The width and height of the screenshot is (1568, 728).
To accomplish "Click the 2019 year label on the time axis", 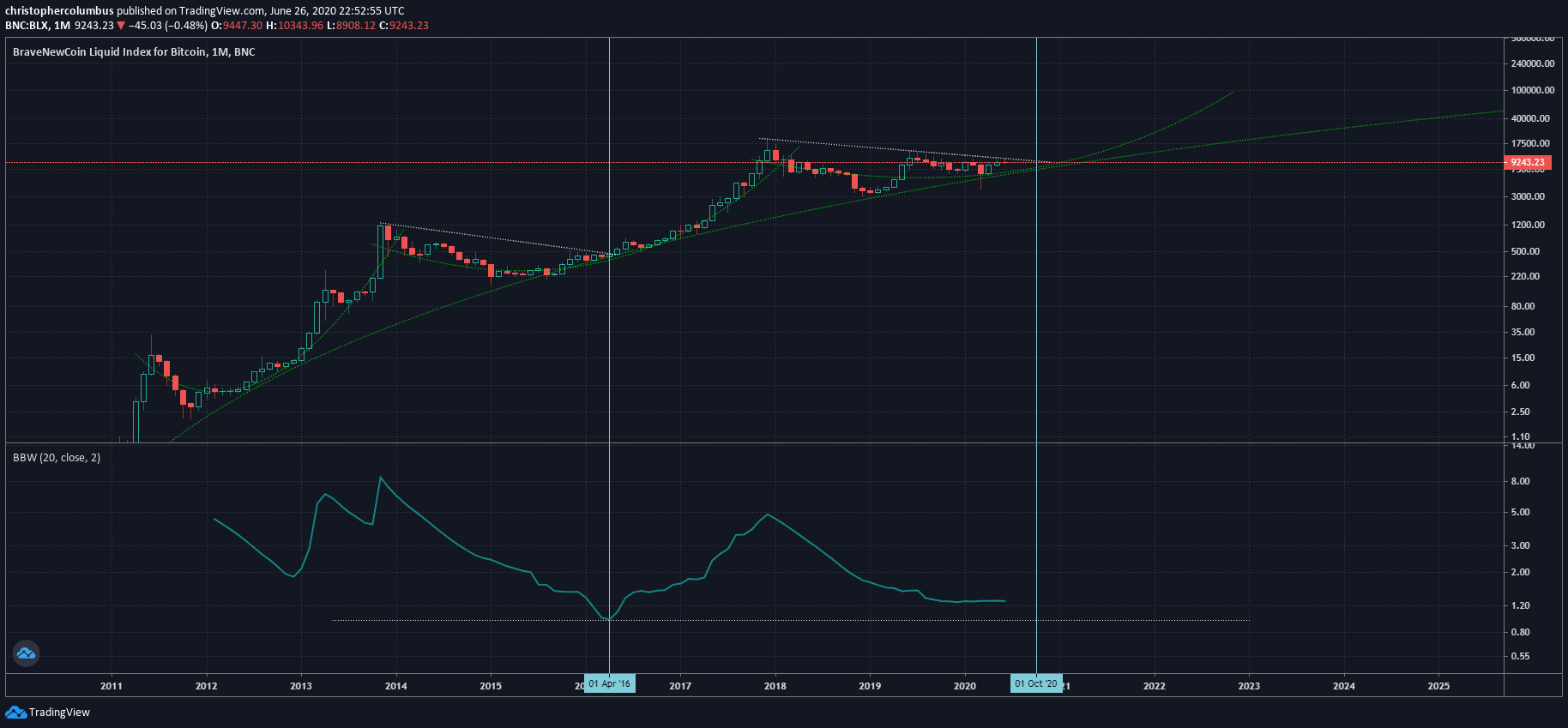I will (x=870, y=685).
